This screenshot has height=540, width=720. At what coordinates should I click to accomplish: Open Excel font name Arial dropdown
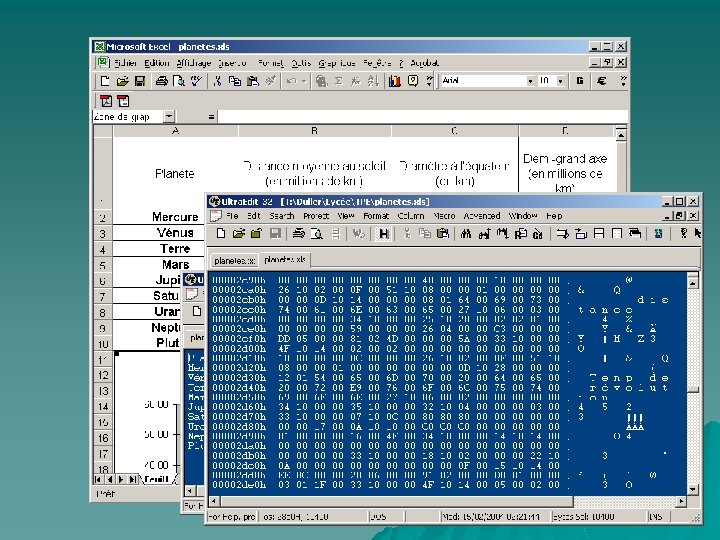530,81
